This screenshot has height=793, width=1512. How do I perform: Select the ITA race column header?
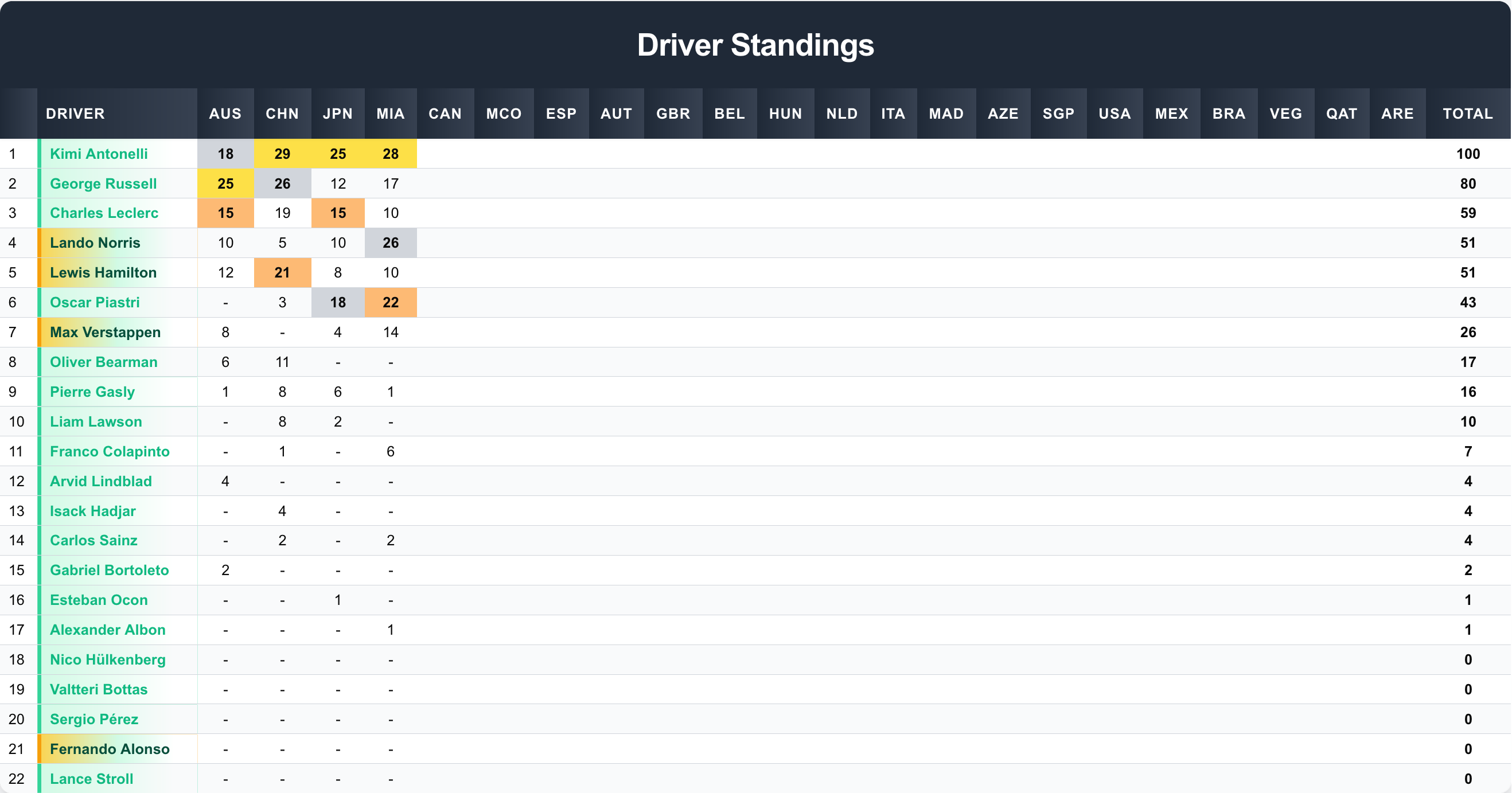click(x=893, y=114)
